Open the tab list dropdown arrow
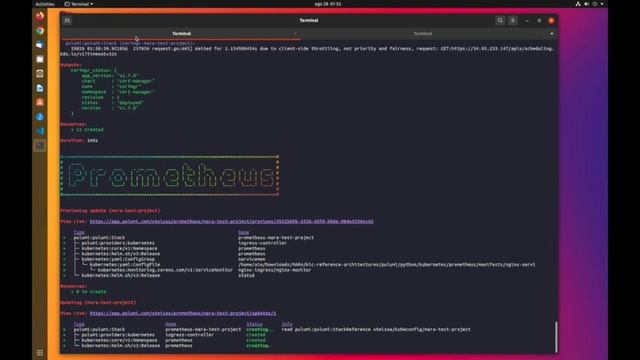640x360 pixels. pos(552,34)
